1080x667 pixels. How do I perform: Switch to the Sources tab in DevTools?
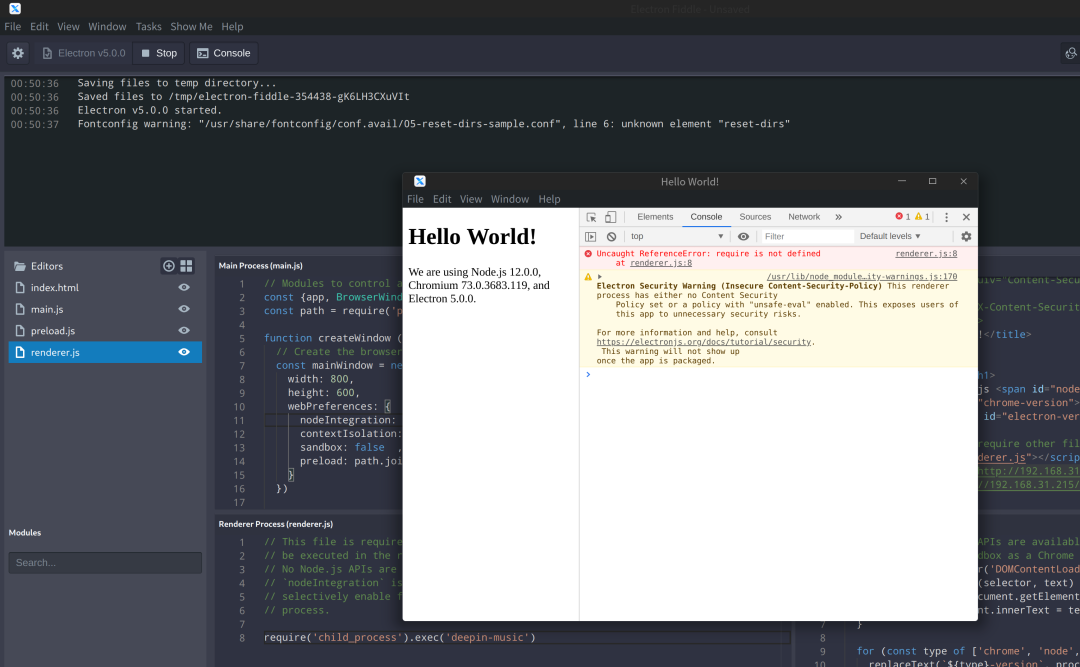755,216
